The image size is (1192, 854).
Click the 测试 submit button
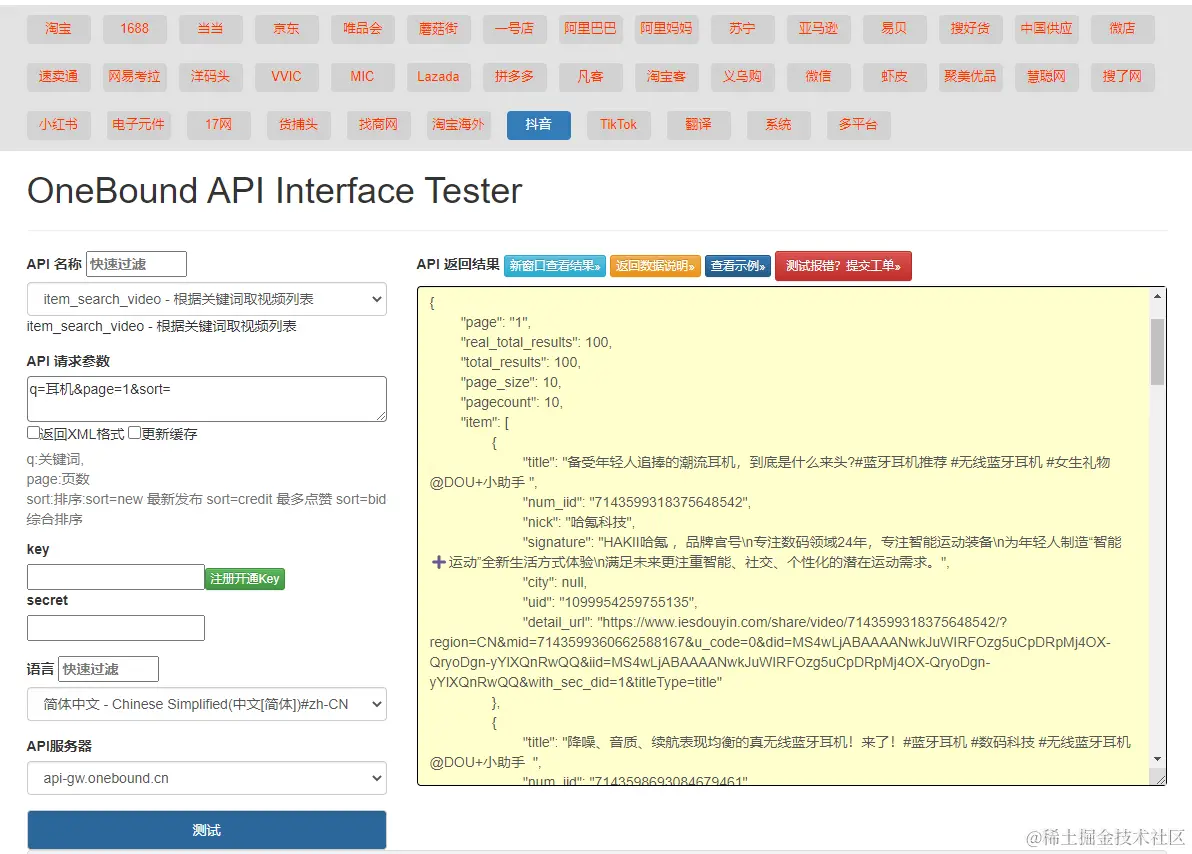pyautogui.click(x=207, y=830)
